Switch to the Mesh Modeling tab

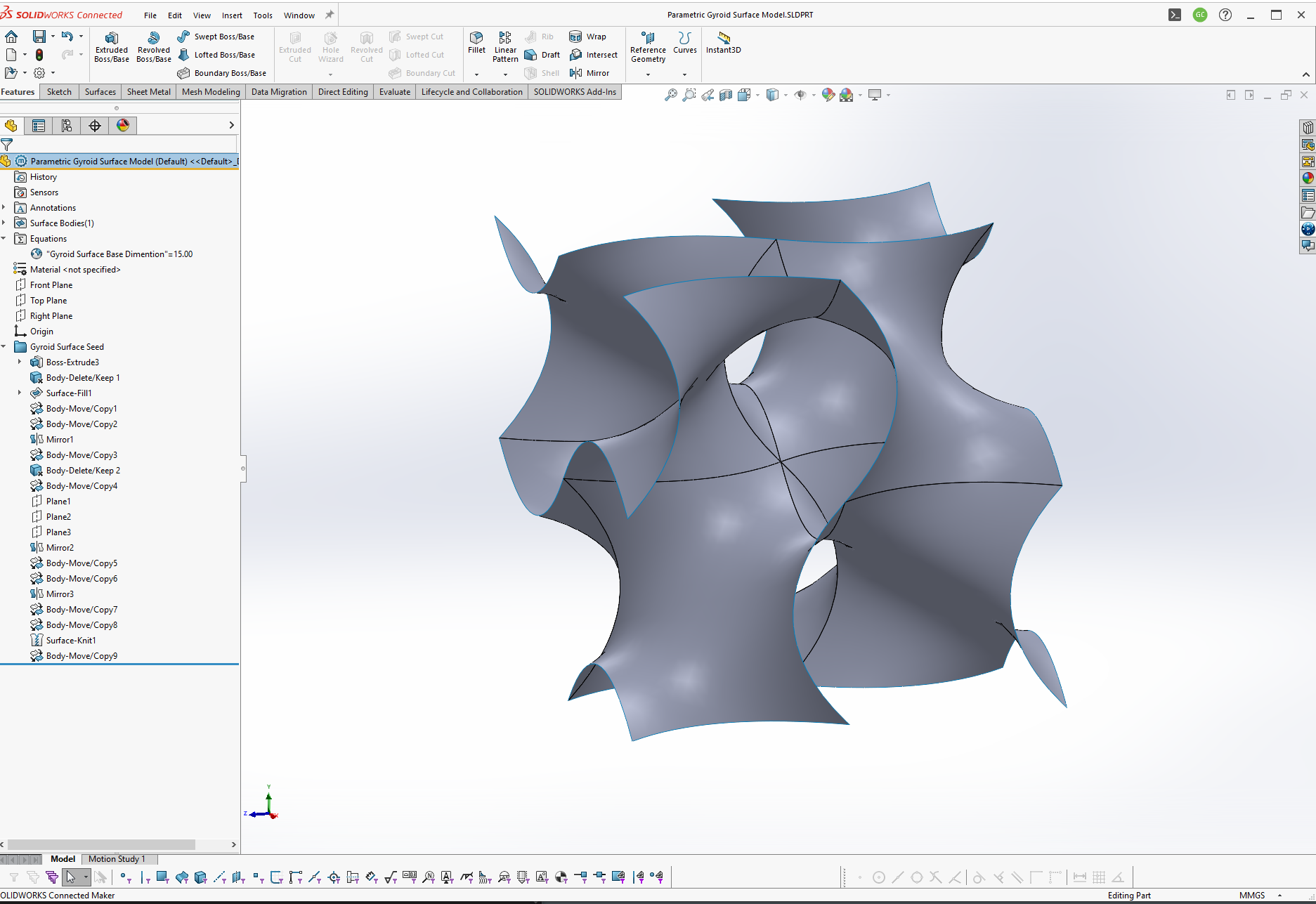[x=211, y=92]
